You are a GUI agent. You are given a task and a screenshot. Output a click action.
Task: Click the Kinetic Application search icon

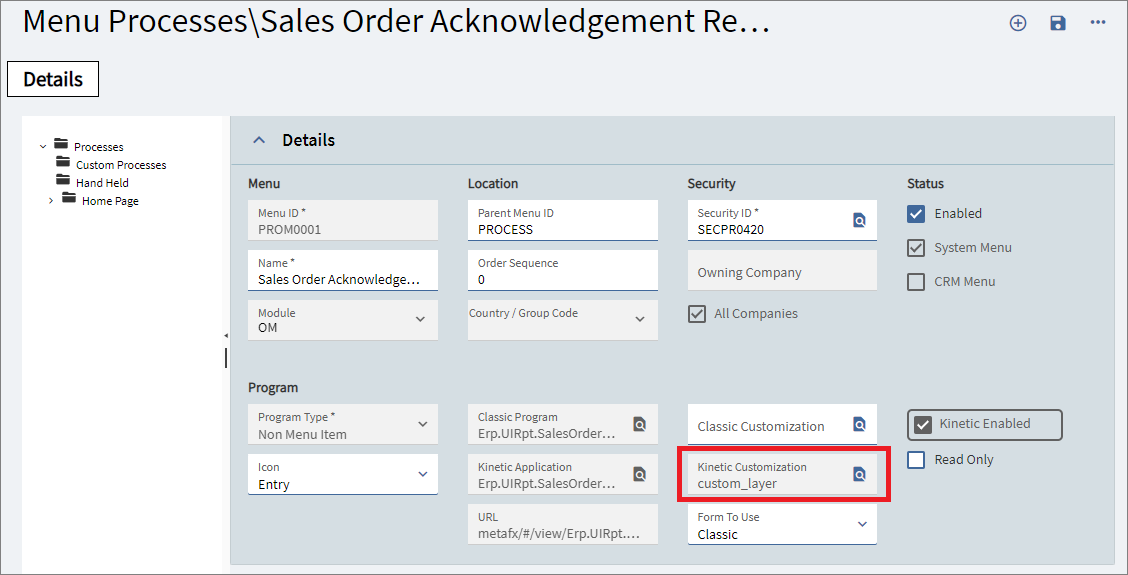click(x=639, y=474)
